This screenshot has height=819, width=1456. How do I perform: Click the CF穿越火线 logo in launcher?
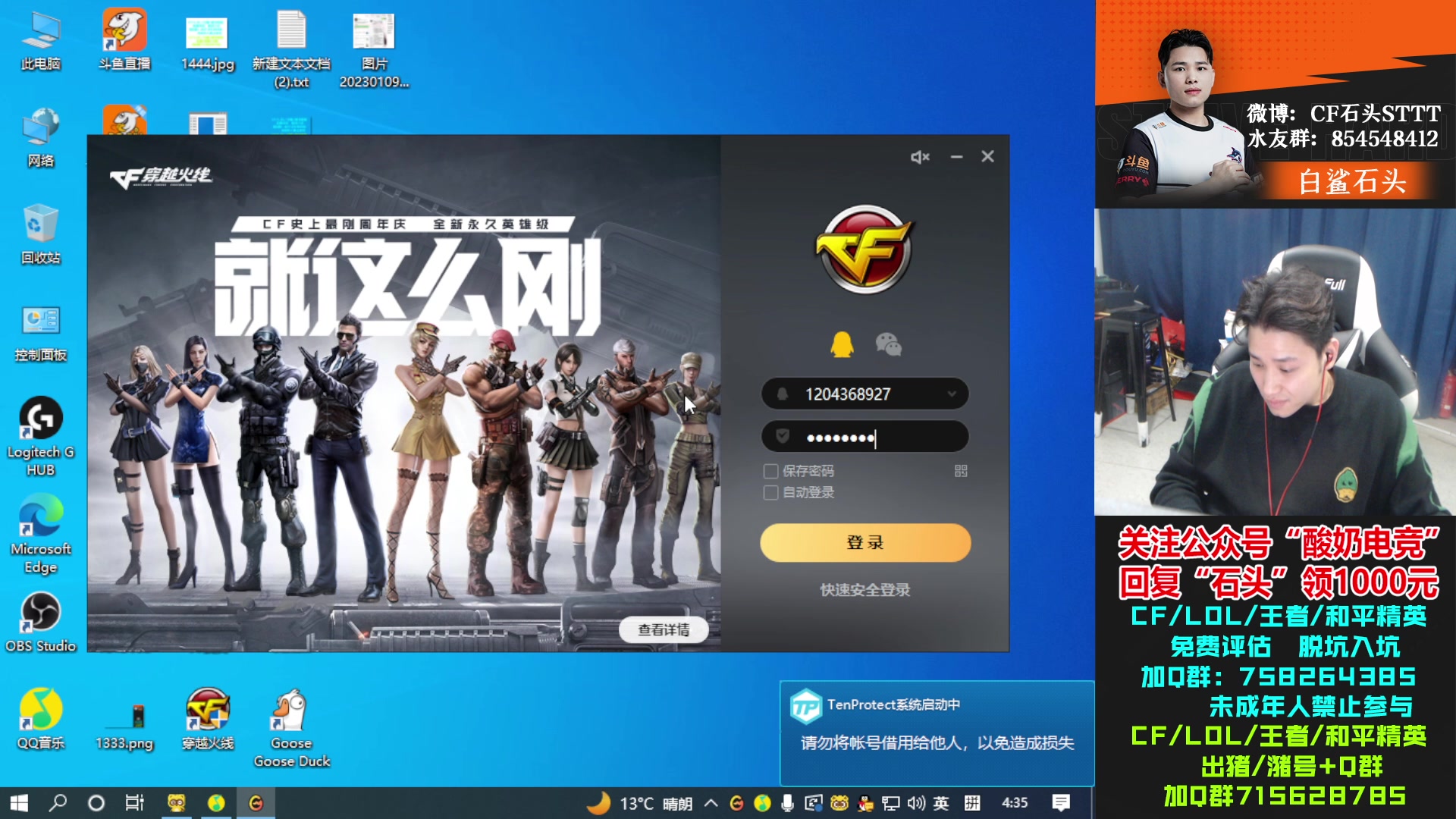pyautogui.click(x=162, y=177)
